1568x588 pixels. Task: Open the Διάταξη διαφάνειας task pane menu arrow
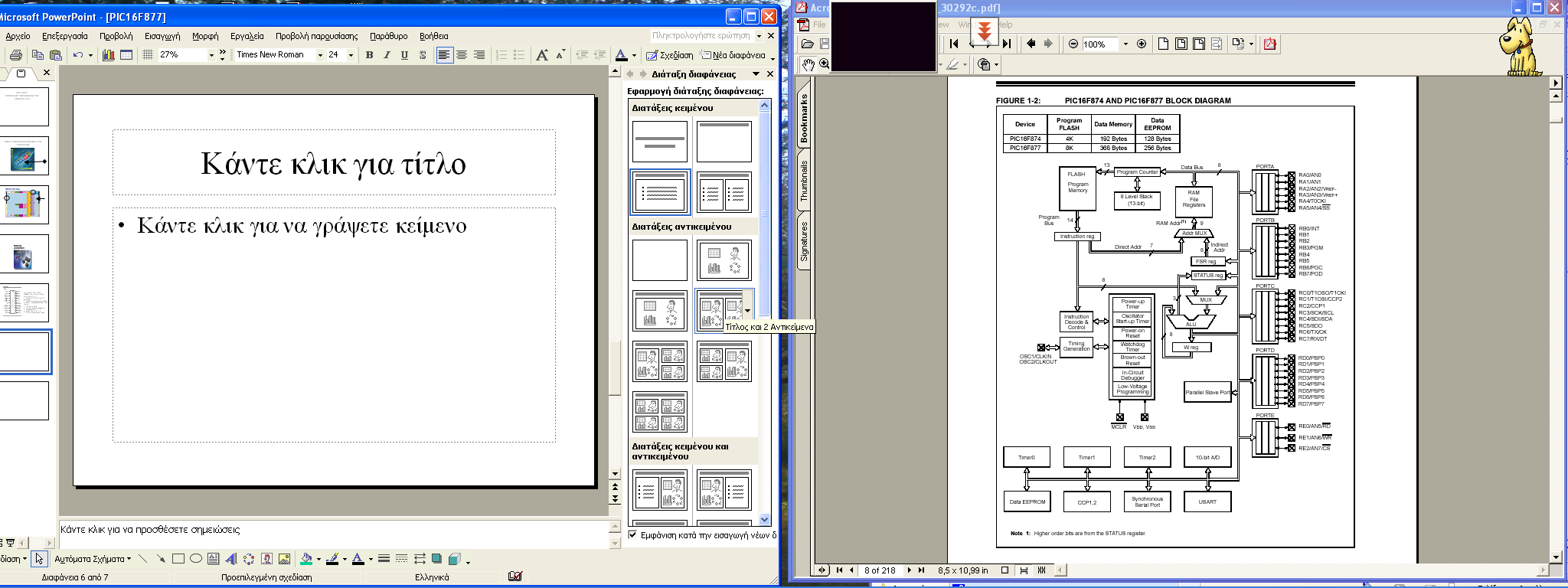pos(756,74)
